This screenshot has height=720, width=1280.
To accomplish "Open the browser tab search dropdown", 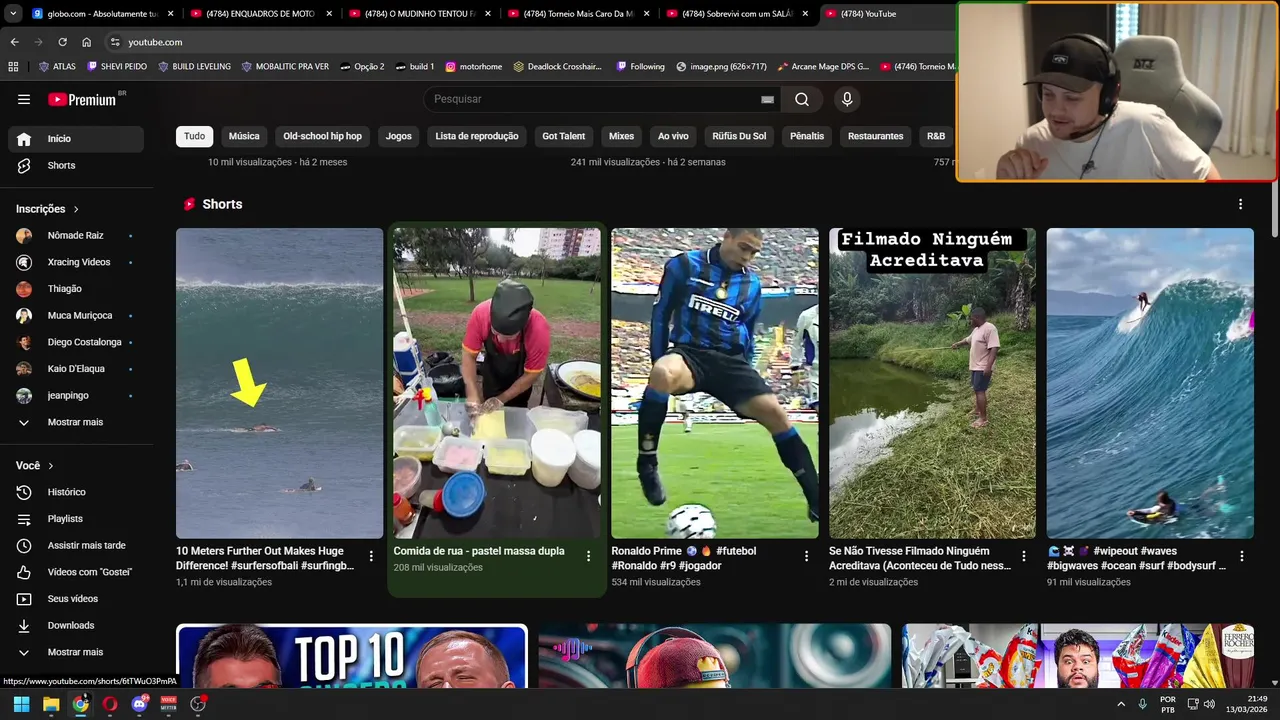I will pos(12,14).
